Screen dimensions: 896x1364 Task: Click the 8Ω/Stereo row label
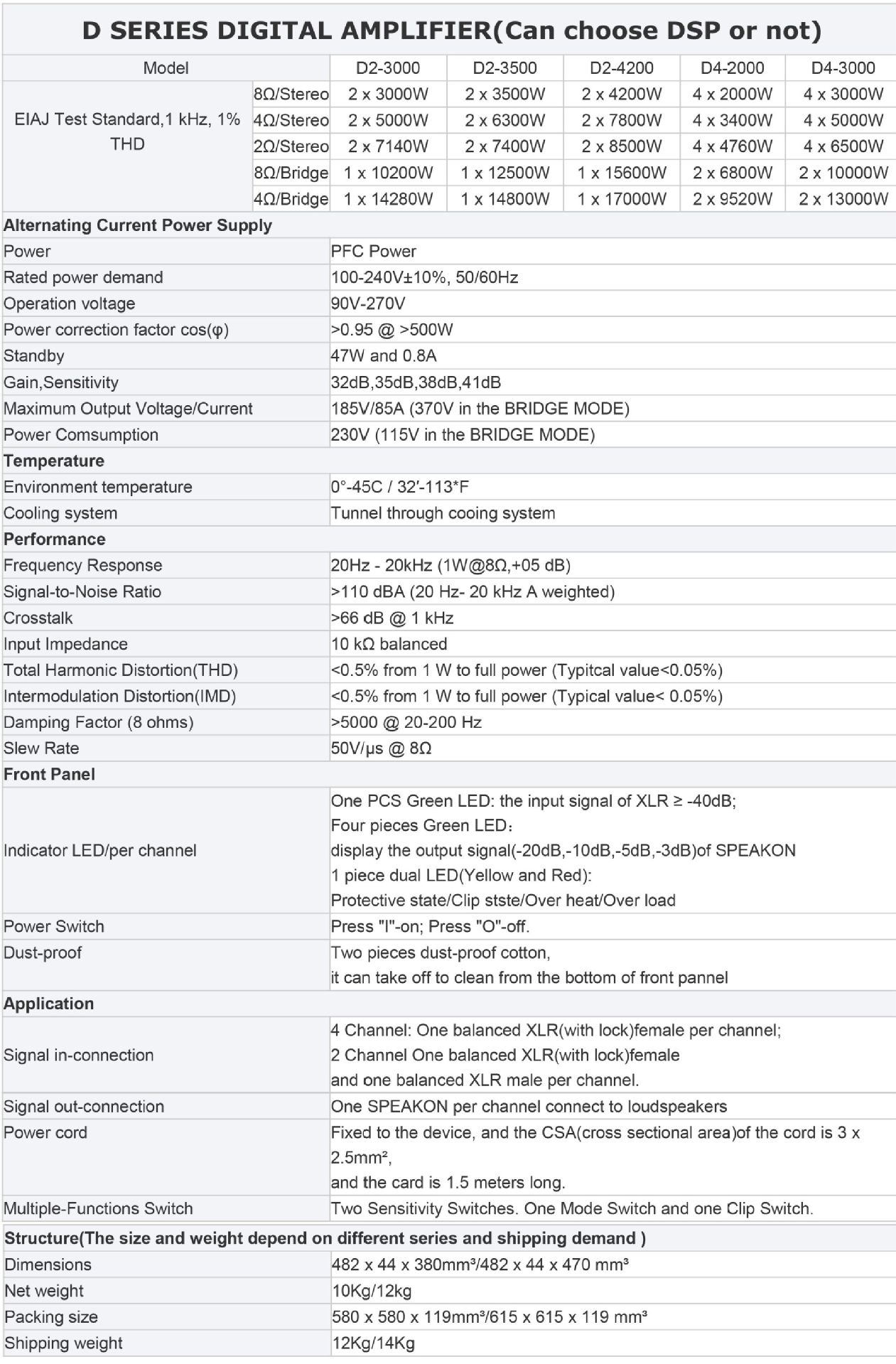291,94
